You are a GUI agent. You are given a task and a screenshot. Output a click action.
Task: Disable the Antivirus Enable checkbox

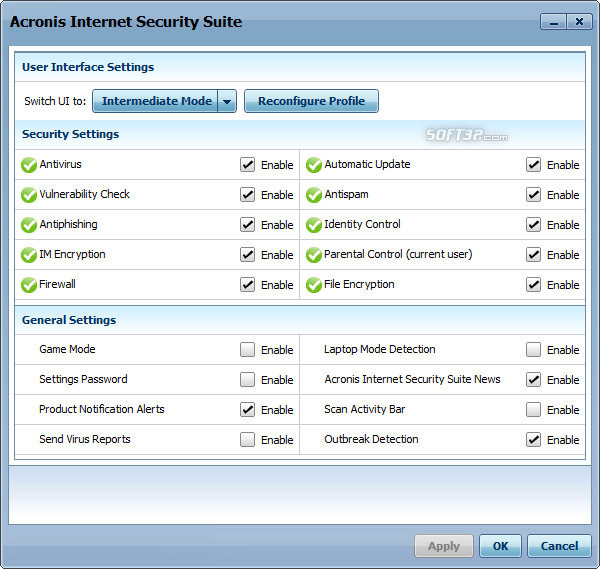click(248, 165)
